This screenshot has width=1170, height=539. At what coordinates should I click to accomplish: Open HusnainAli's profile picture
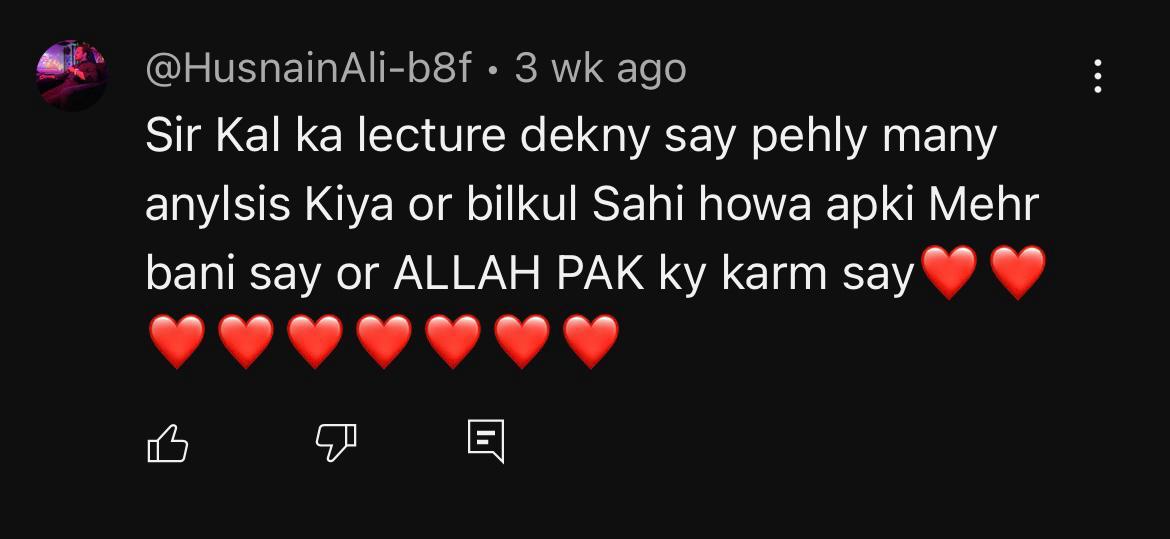(72, 75)
